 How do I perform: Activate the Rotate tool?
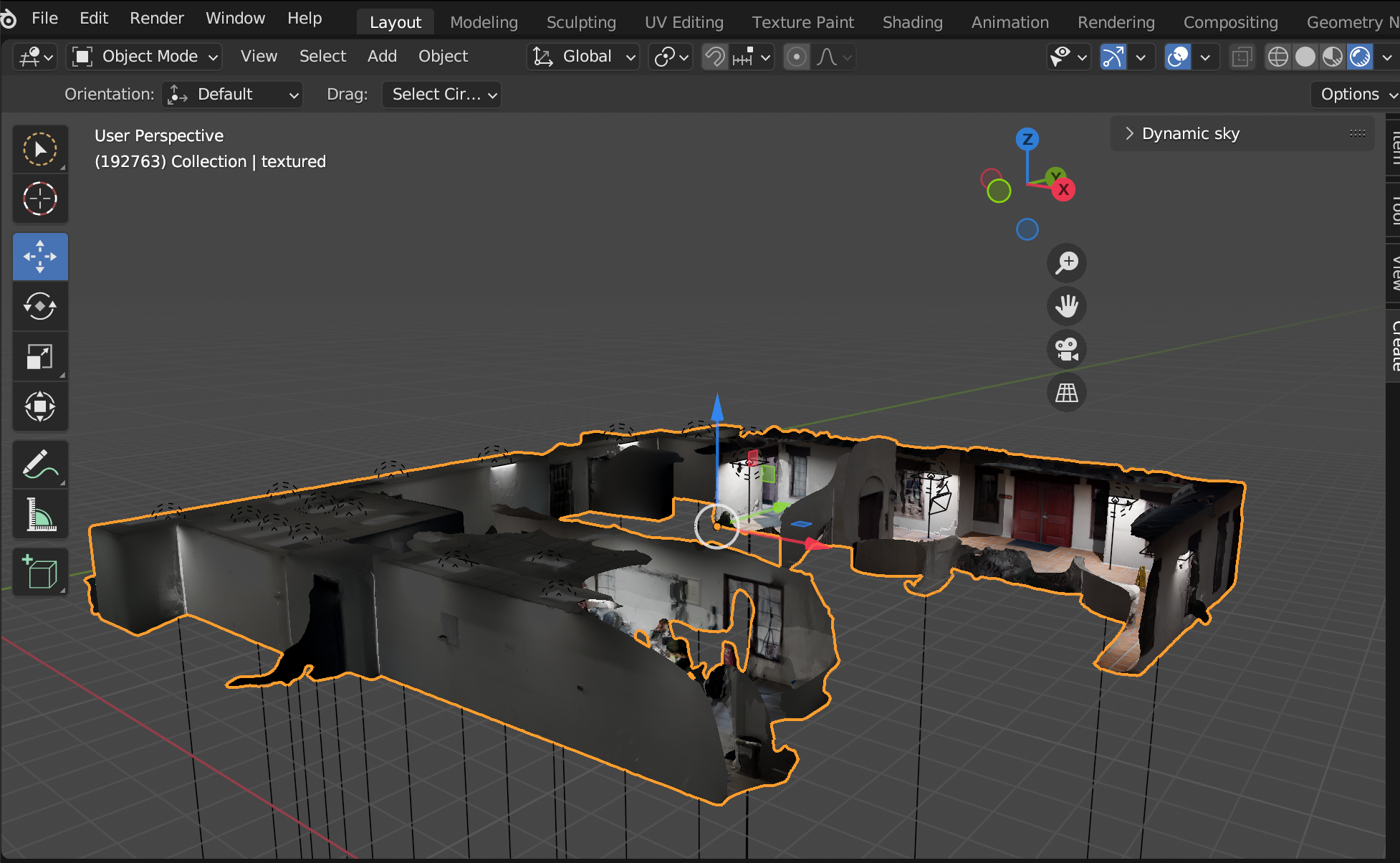[40, 307]
